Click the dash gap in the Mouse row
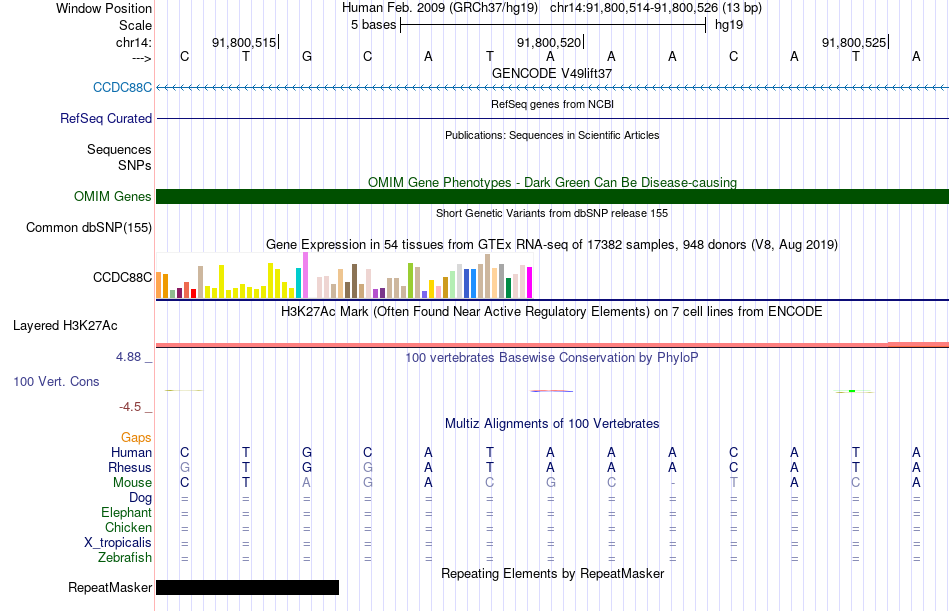 673,483
